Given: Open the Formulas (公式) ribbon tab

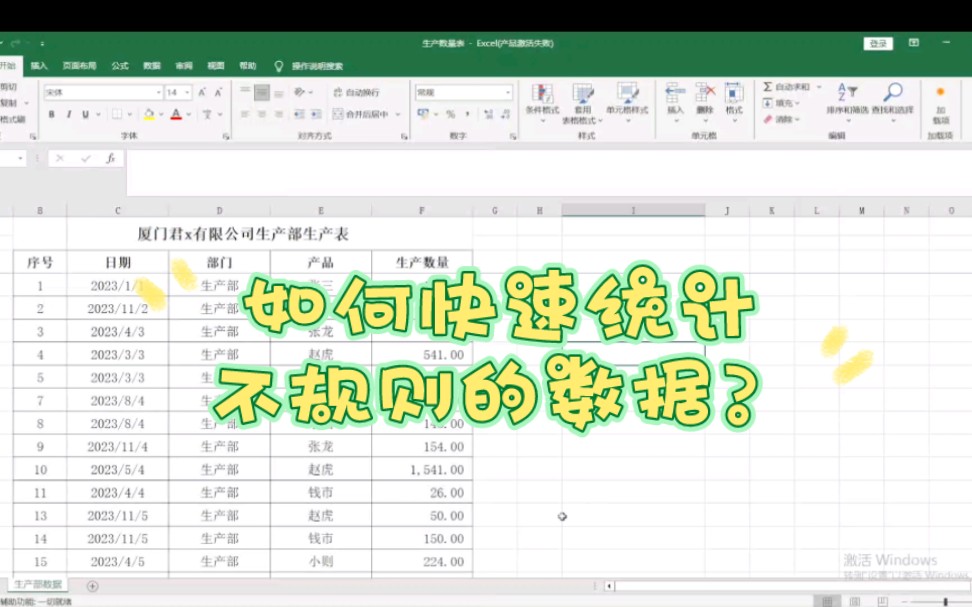Looking at the screenshot, I should point(120,65).
